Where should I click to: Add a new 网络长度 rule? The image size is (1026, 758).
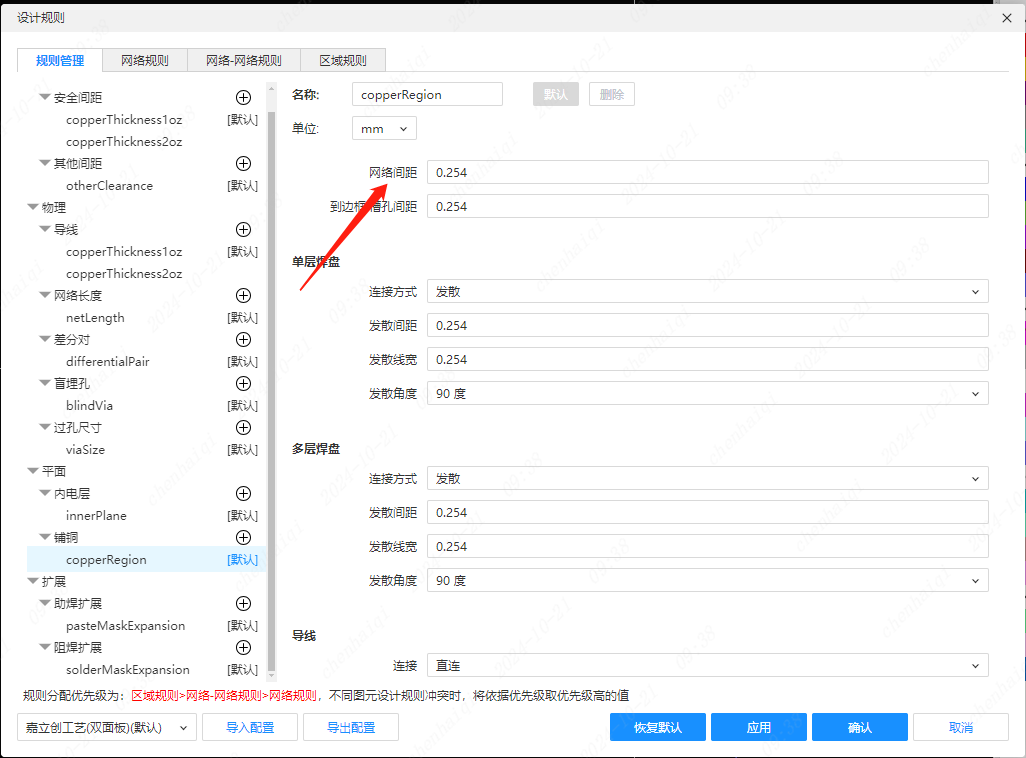(243, 296)
